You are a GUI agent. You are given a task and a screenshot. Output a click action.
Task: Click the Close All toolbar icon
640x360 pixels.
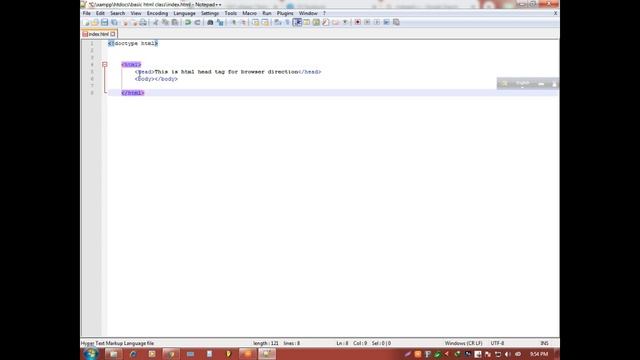134,22
